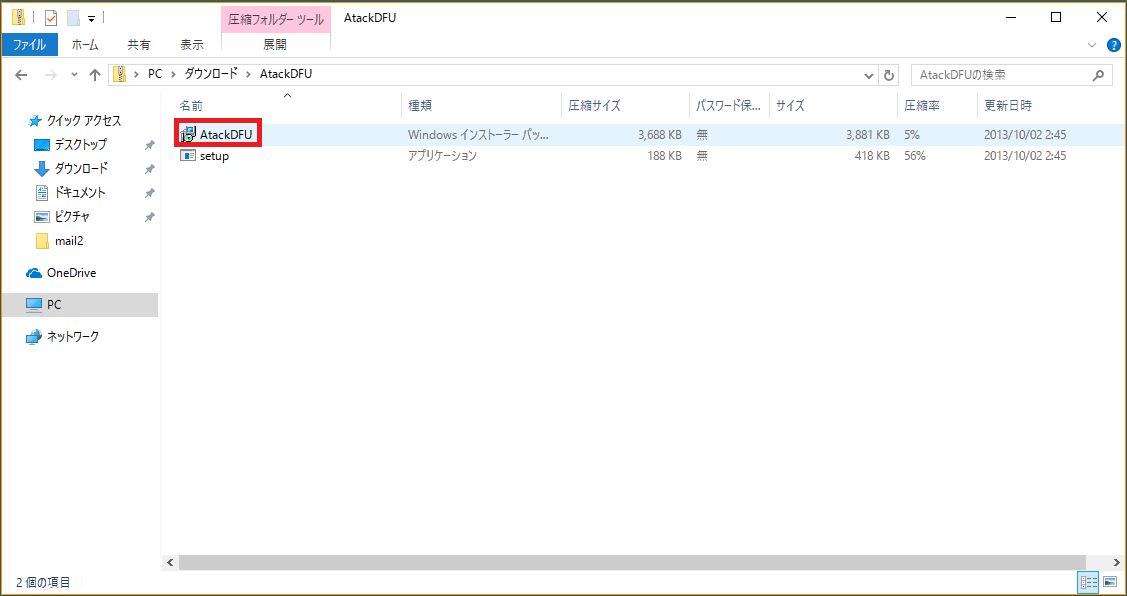Click the 3,688 KB compressed size cell
The height and width of the screenshot is (596, 1127).
pyautogui.click(x=659, y=134)
